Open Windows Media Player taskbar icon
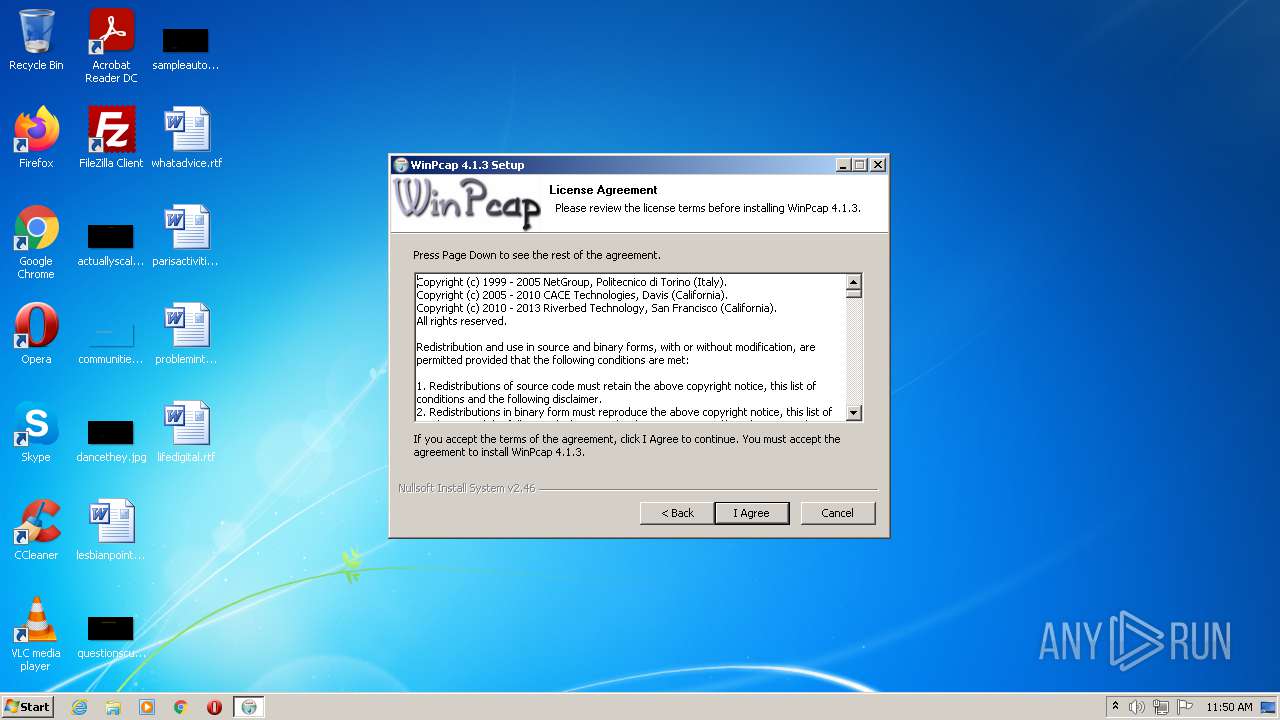 (x=147, y=707)
